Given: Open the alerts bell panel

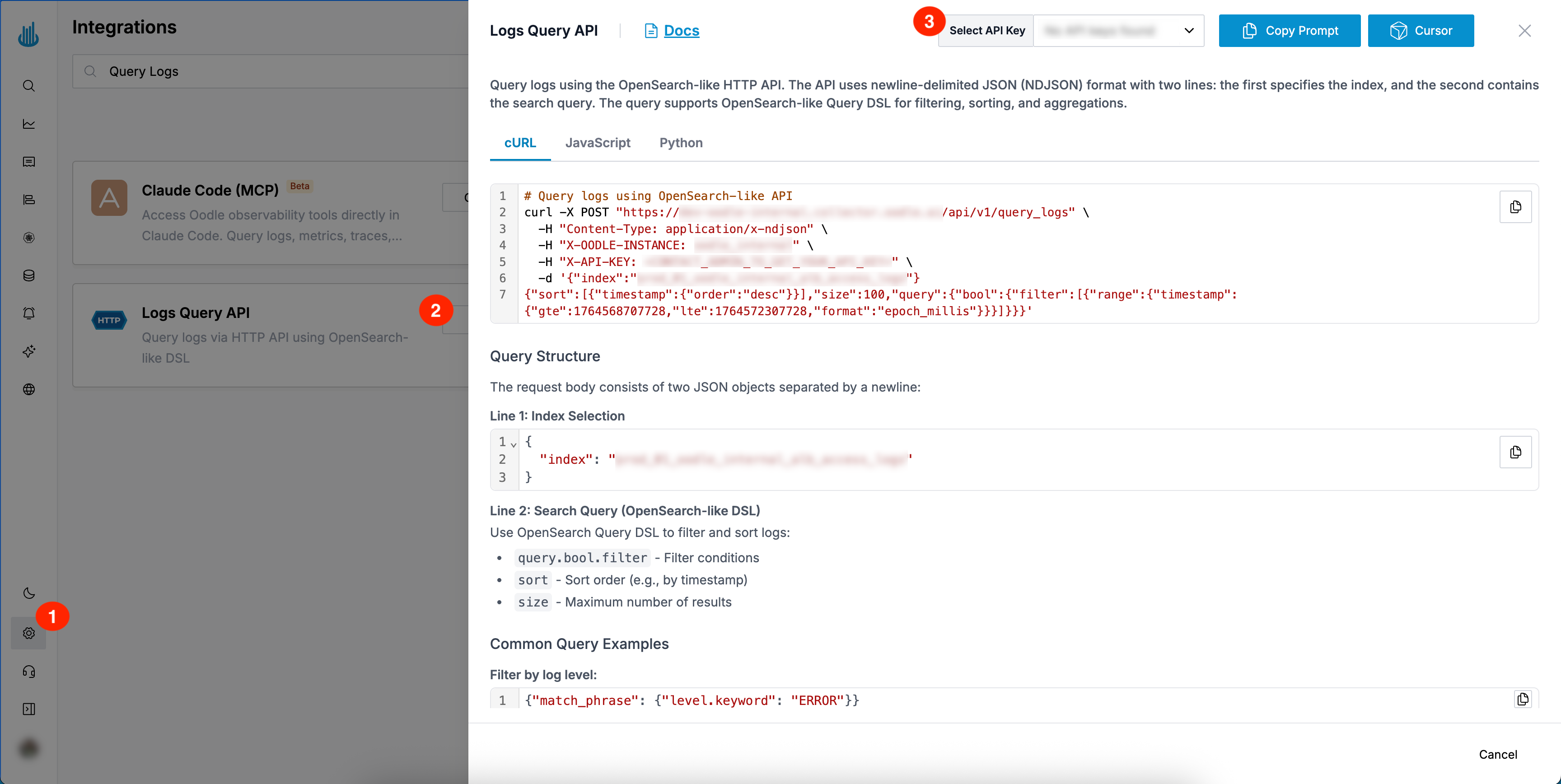Looking at the screenshot, I should [x=28, y=313].
